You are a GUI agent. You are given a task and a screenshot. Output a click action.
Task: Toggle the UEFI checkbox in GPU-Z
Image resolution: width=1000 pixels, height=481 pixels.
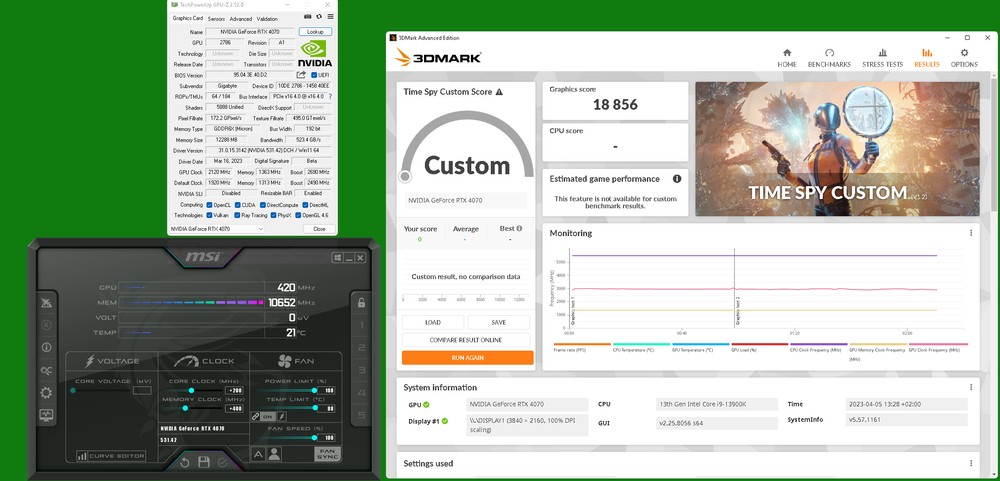[314, 75]
